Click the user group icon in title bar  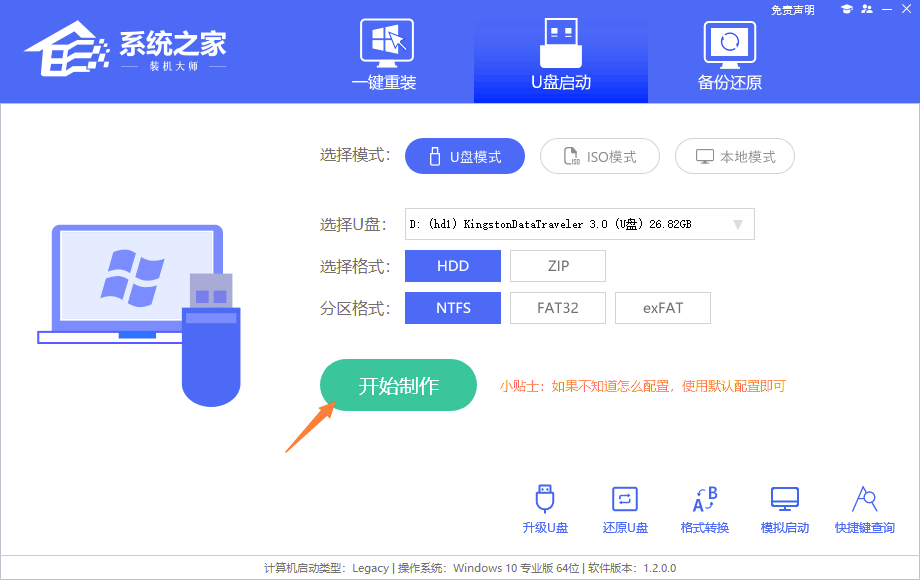(866, 9)
